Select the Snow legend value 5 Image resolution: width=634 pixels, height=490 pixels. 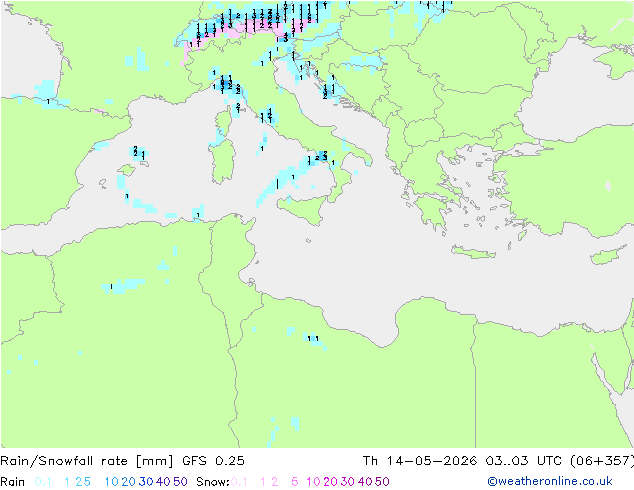[295, 482]
